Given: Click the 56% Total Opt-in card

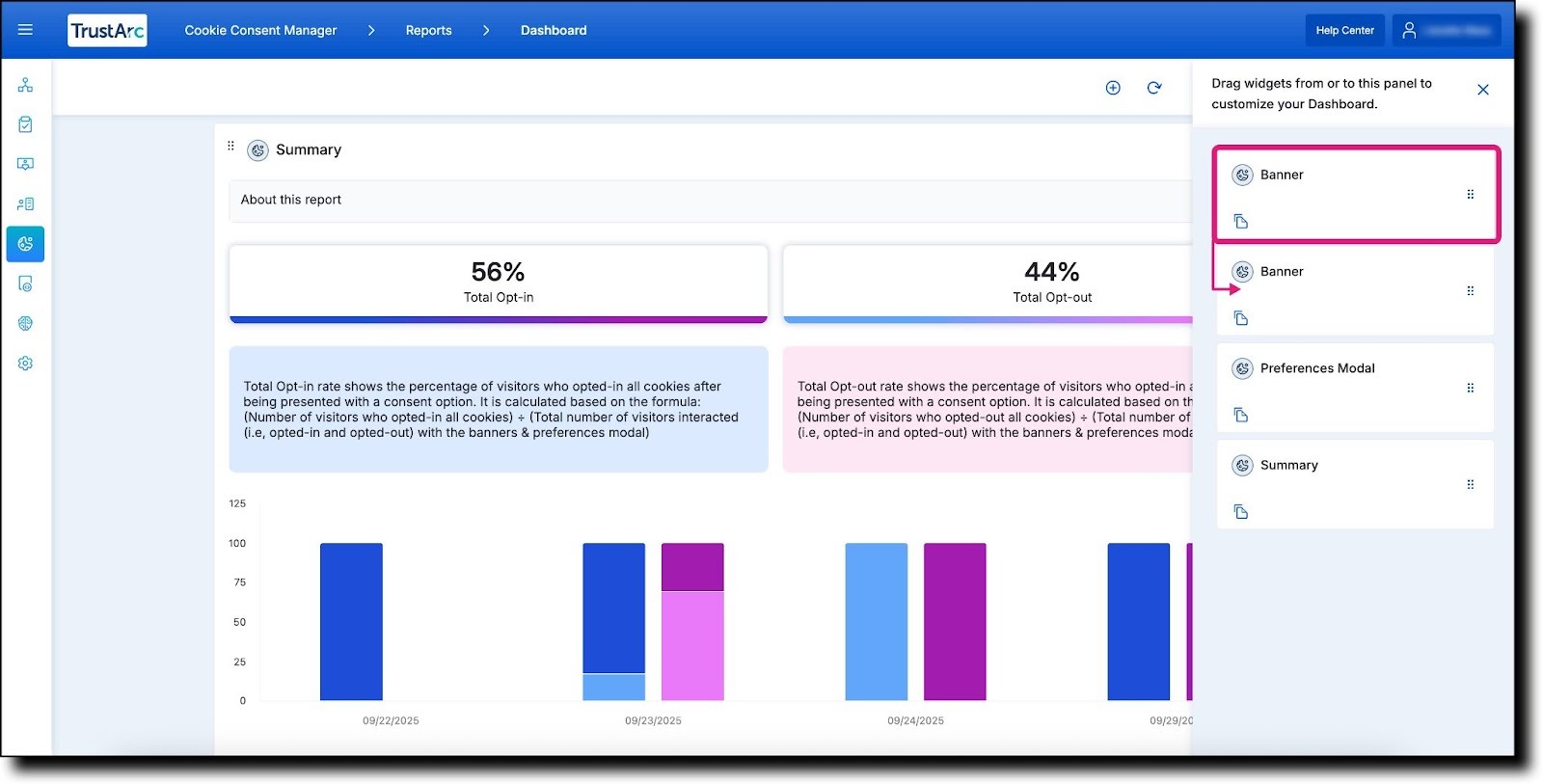Looking at the screenshot, I should 499,284.
